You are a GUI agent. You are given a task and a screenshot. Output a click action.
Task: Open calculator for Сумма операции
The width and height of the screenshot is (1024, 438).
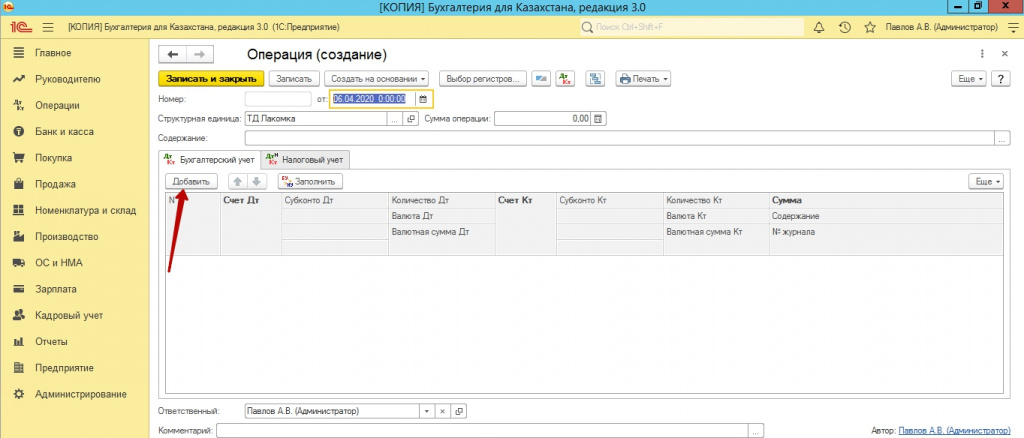point(598,119)
